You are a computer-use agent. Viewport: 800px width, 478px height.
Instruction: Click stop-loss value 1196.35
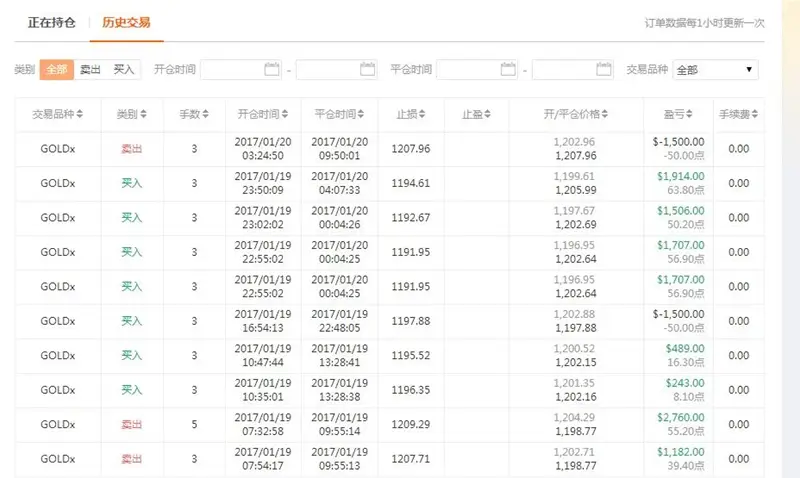click(411, 390)
